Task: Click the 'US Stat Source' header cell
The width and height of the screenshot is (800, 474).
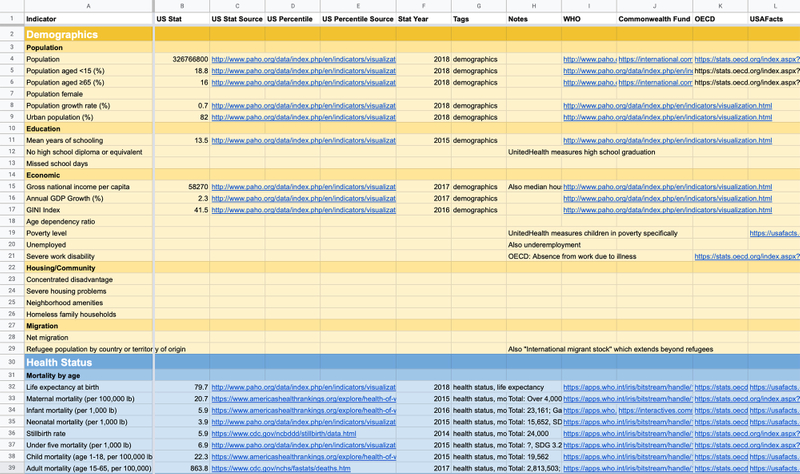Action: click(x=237, y=19)
